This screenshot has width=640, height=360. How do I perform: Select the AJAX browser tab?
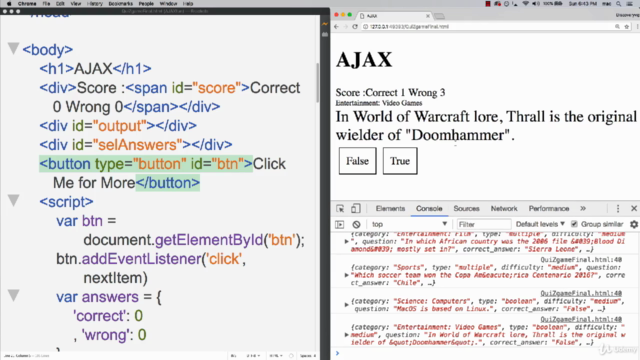(x=394, y=16)
